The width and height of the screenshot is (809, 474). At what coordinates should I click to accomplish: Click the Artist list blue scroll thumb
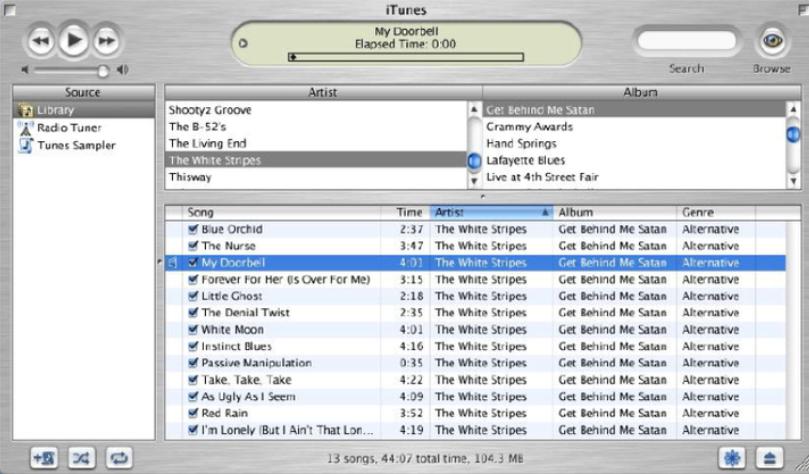point(474,161)
